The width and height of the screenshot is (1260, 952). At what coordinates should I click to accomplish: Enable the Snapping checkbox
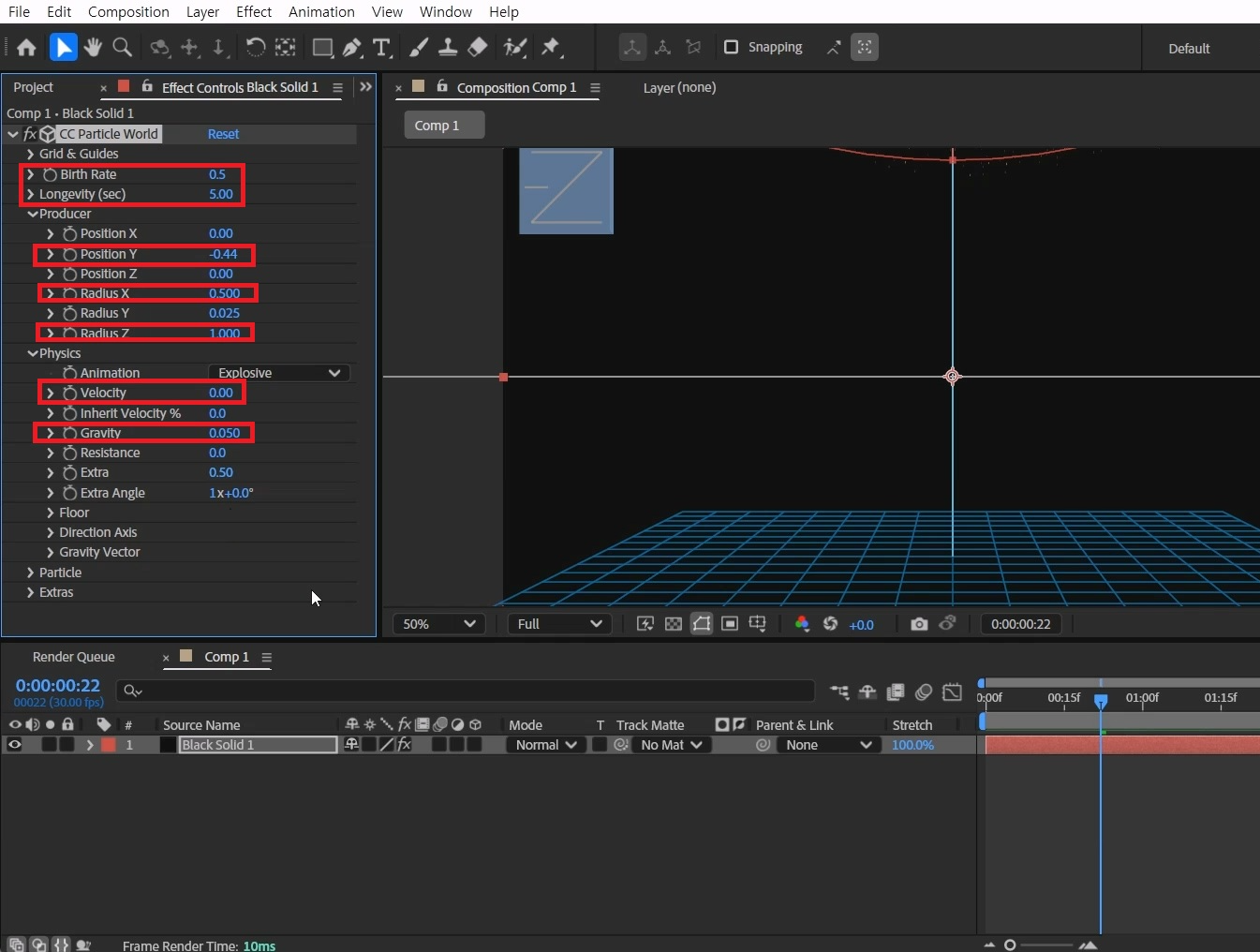tap(732, 47)
